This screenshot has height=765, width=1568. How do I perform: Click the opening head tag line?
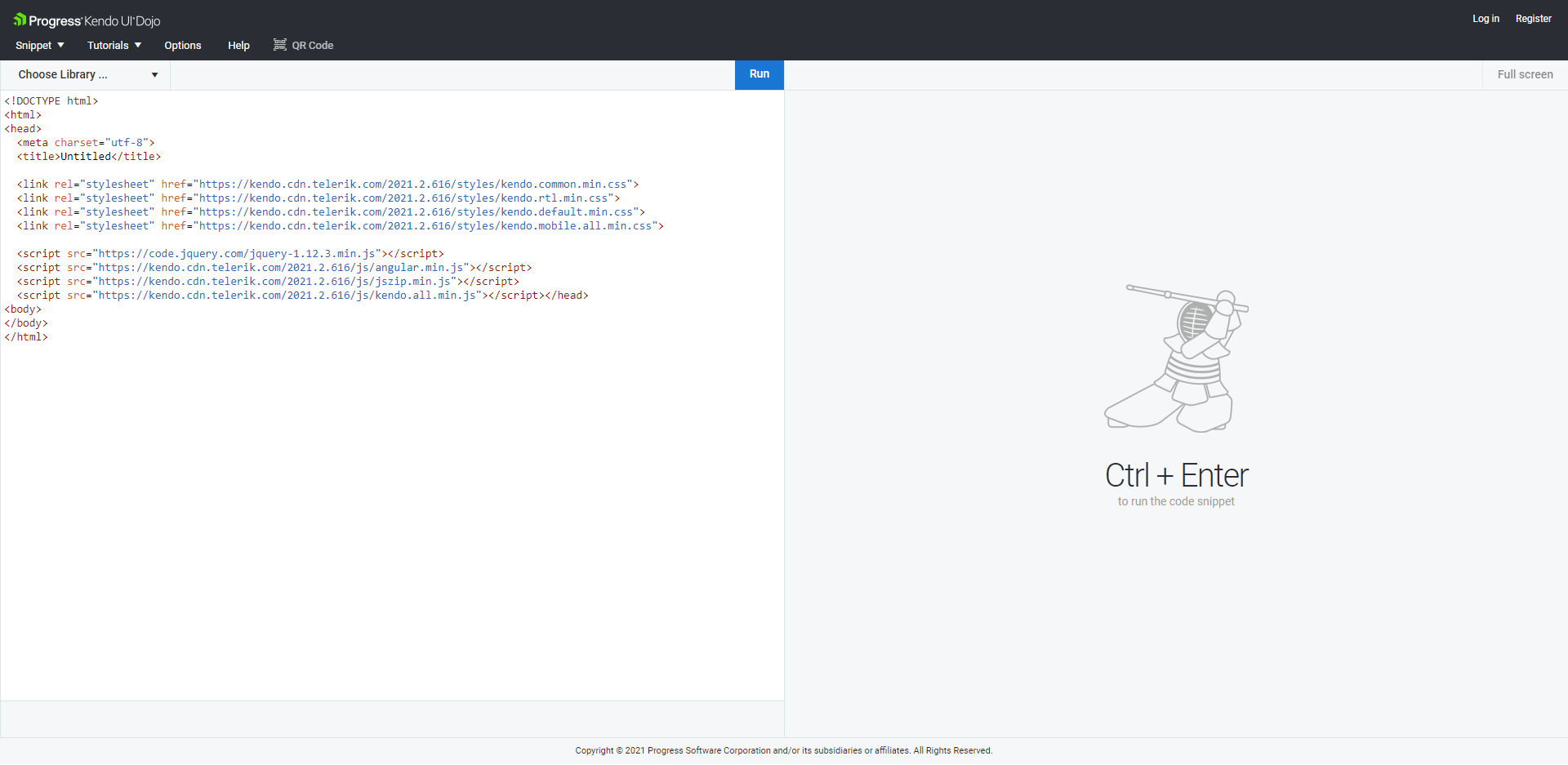click(x=23, y=129)
